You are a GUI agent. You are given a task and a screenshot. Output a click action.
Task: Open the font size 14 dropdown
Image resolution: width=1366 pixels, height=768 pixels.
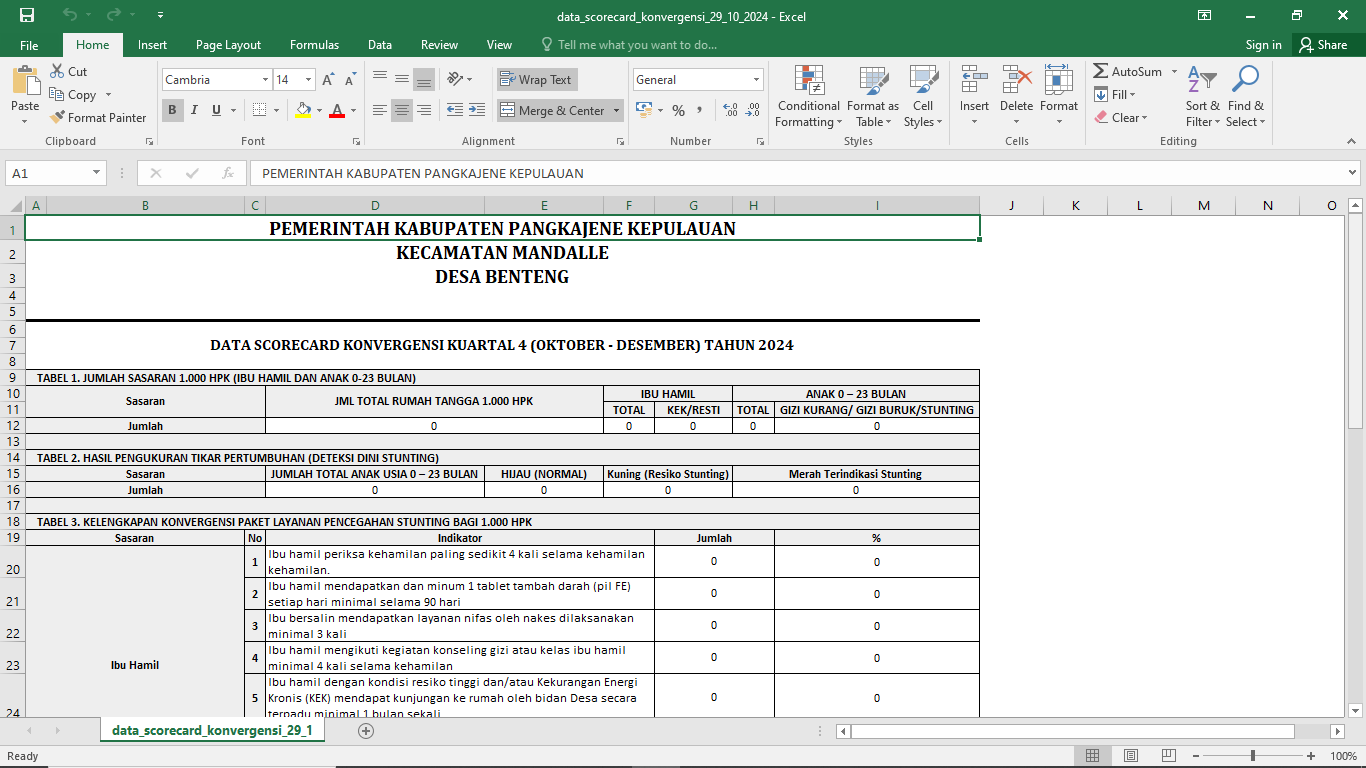click(x=309, y=80)
